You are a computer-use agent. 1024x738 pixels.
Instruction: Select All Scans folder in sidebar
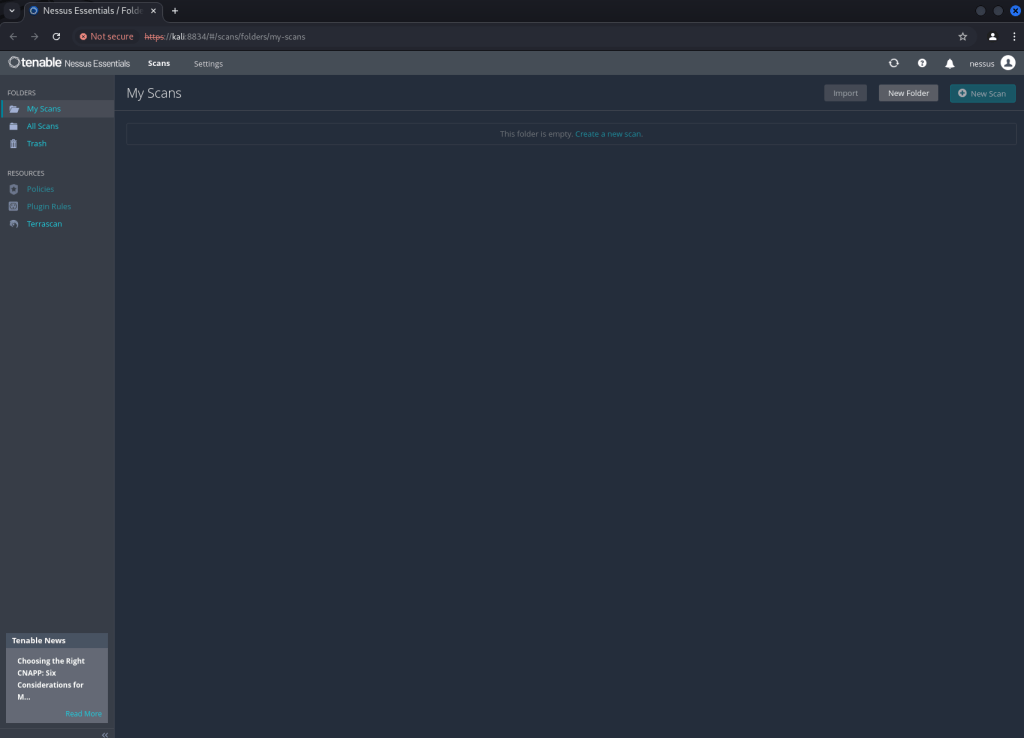tap(42, 126)
